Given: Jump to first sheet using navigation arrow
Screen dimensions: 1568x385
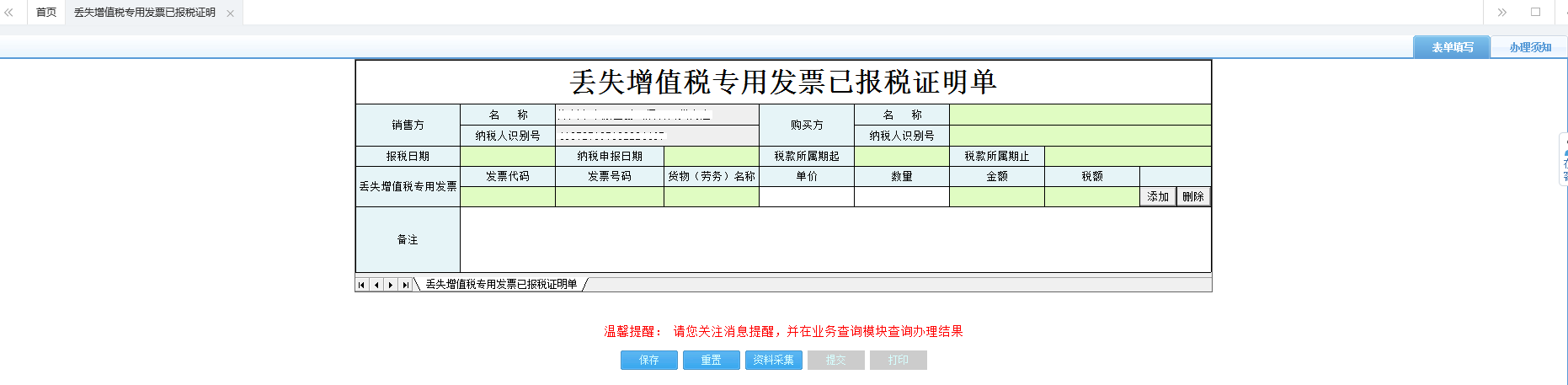Looking at the screenshot, I should pyautogui.click(x=361, y=285).
